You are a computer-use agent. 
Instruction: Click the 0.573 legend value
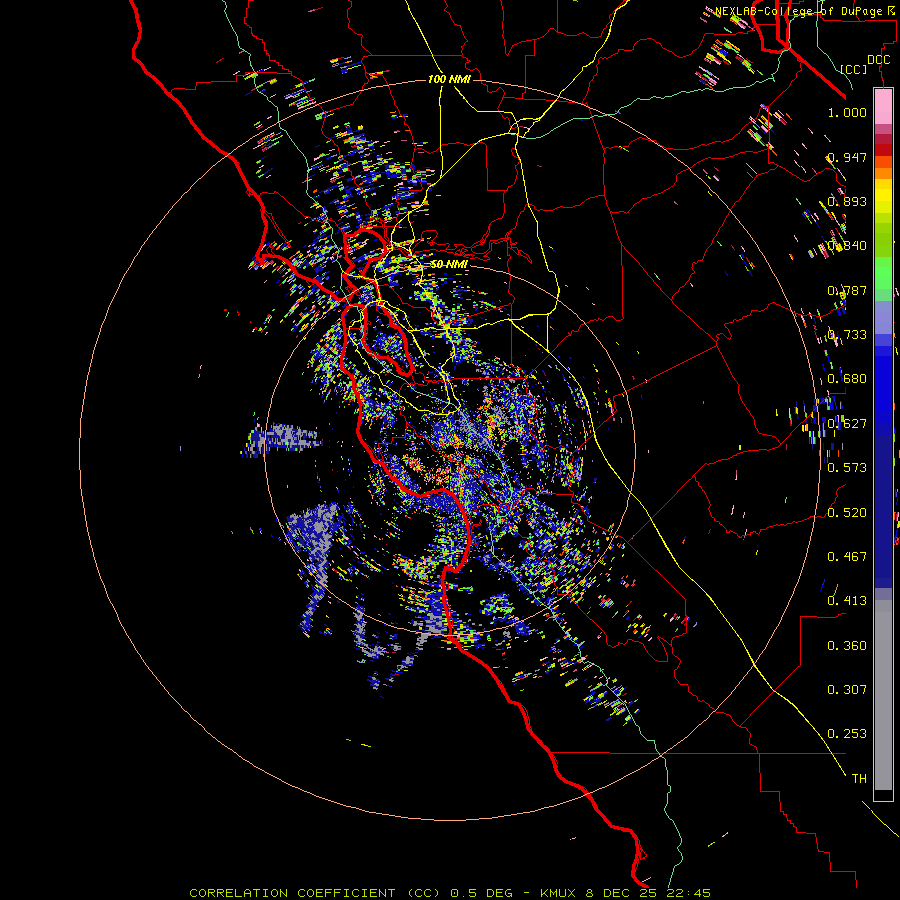pos(847,468)
